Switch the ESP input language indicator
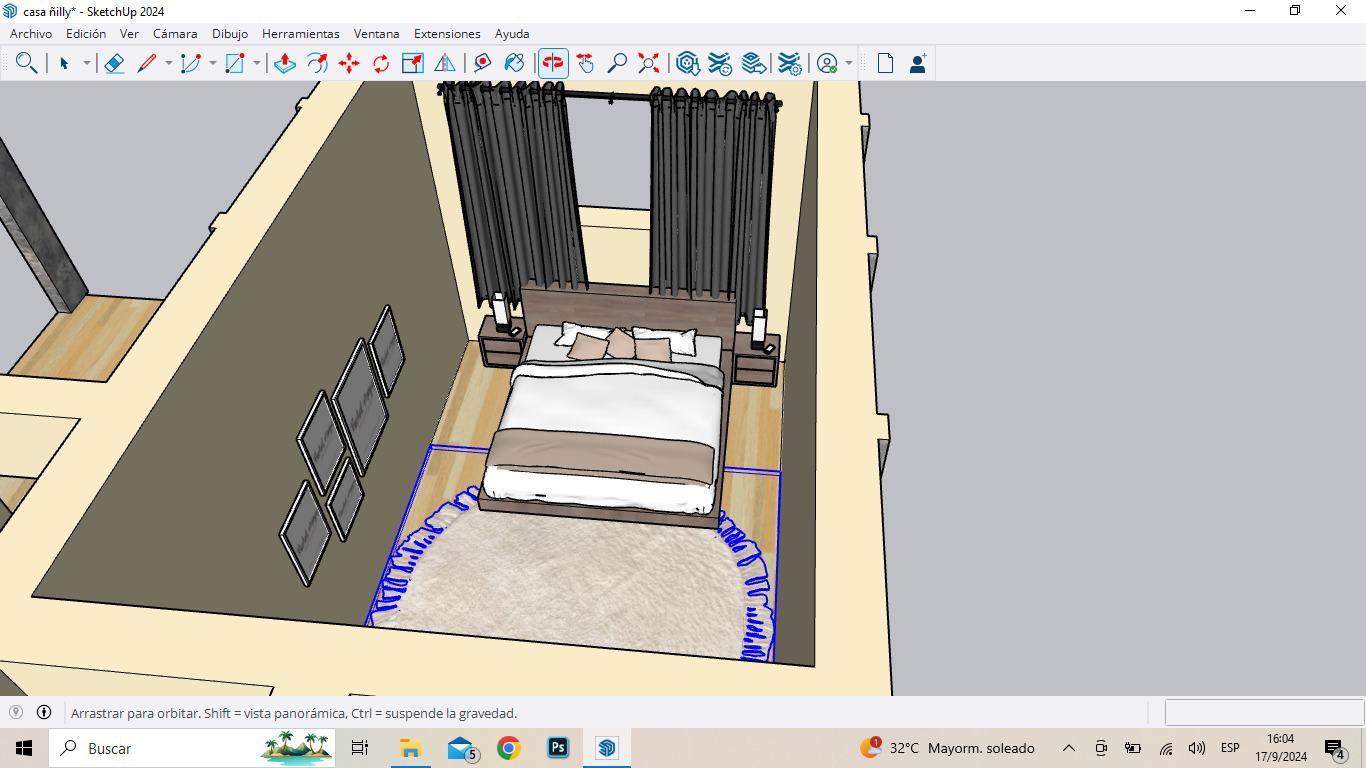The height and width of the screenshot is (768, 1366). click(1230, 748)
